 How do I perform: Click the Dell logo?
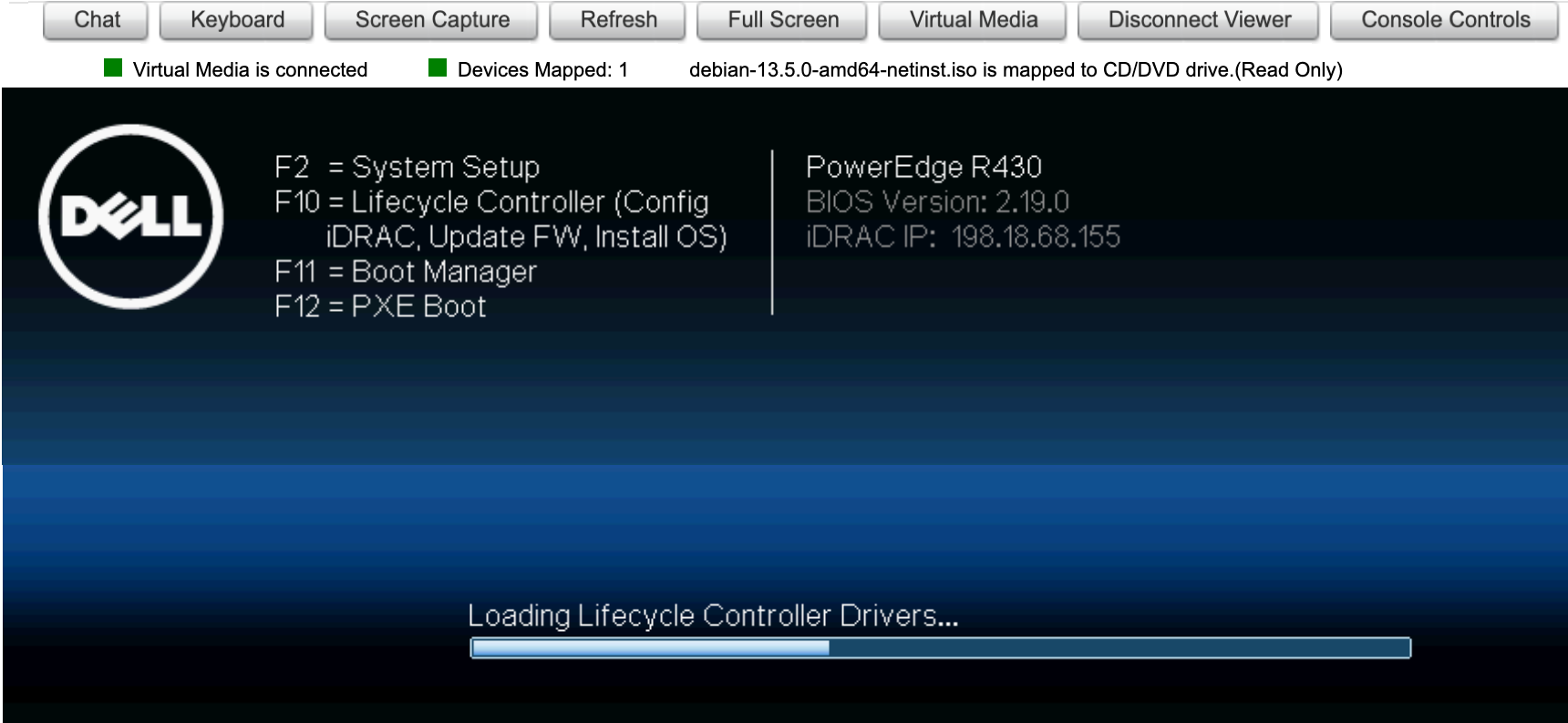tap(130, 217)
